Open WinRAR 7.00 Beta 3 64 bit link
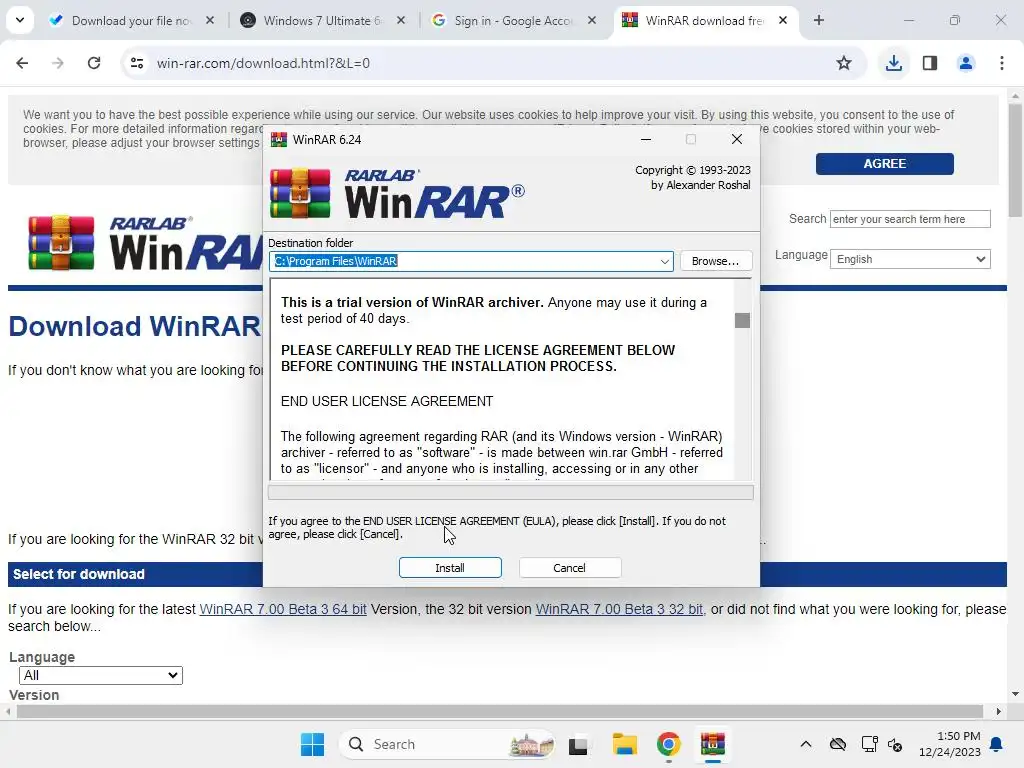This screenshot has height=768, width=1024. pos(283,609)
